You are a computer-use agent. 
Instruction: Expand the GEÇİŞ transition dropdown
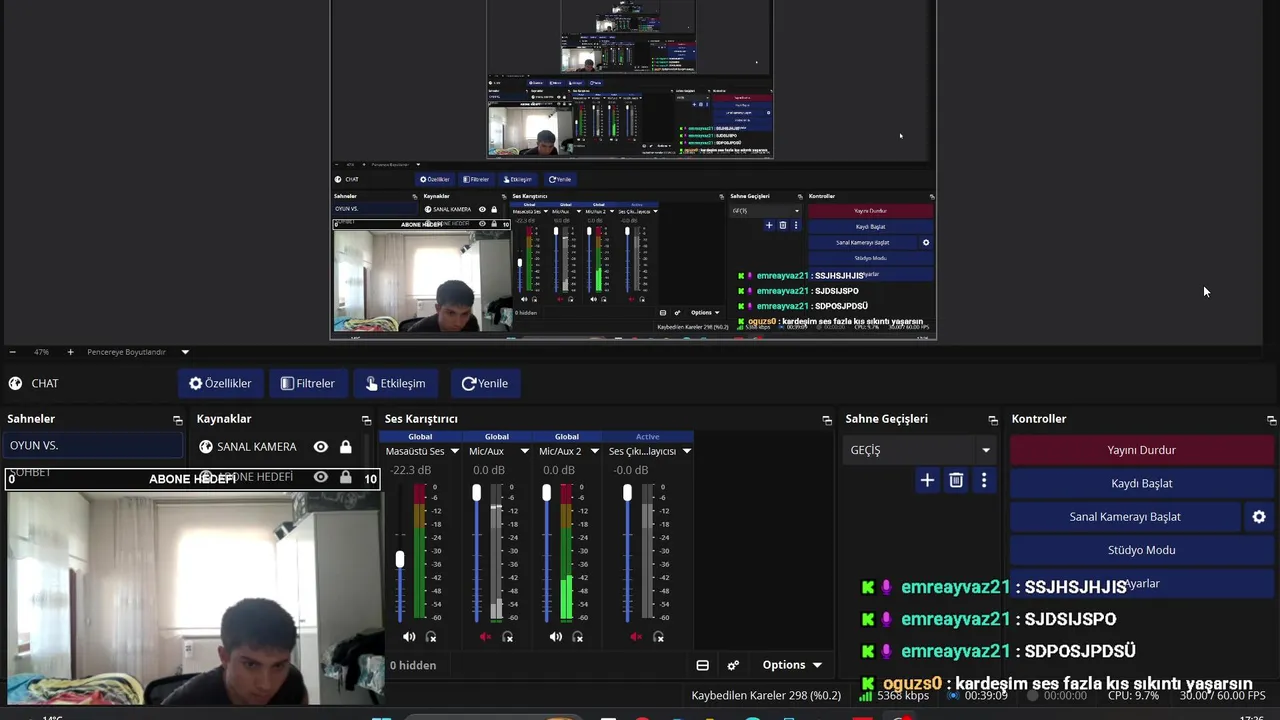pos(986,451)
